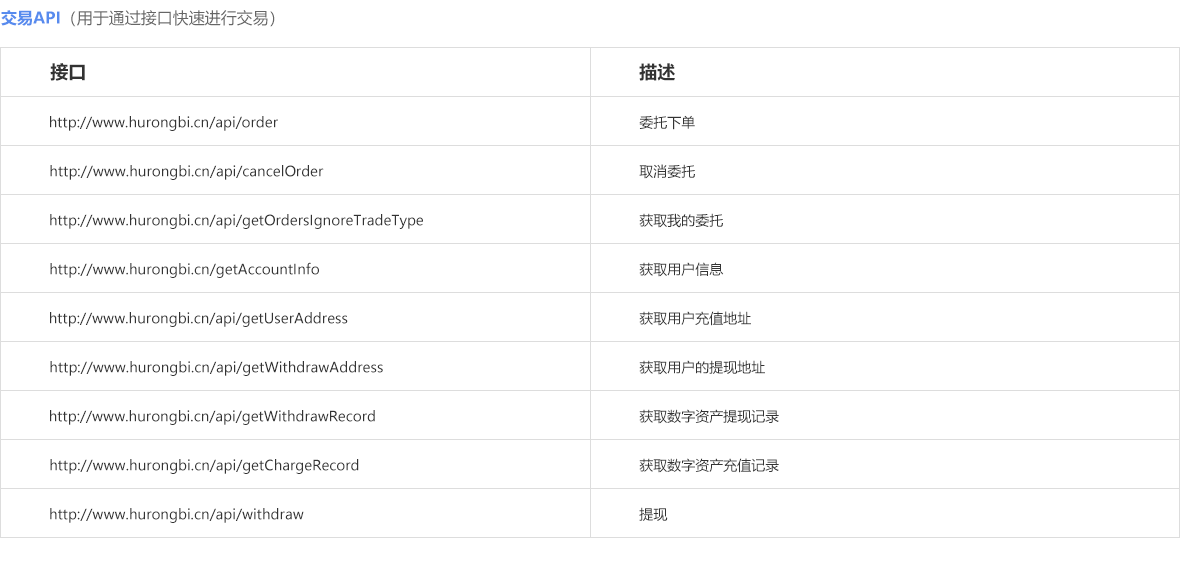
Task: Click the 交易API heading
Action: 31,18
